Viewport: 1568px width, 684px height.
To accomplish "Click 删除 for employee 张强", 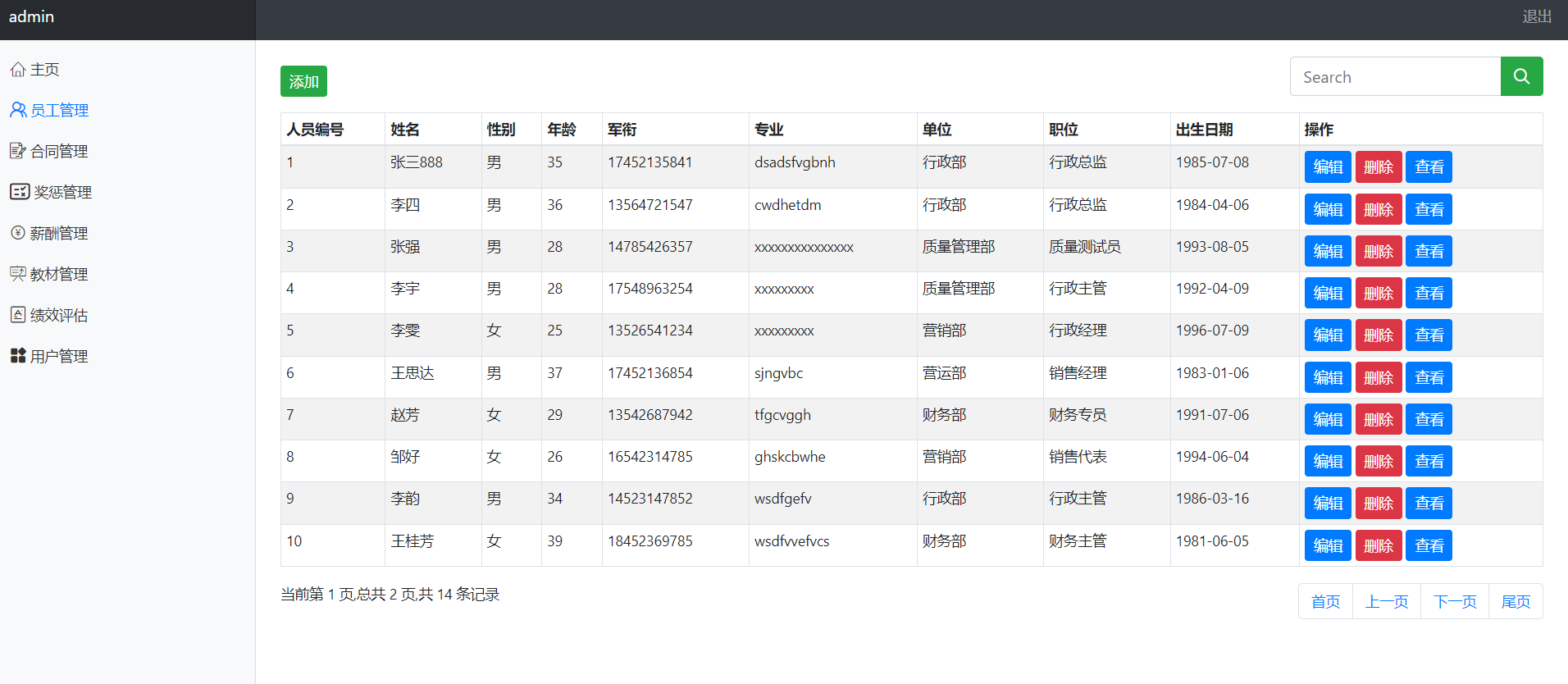I will 1379,251.
